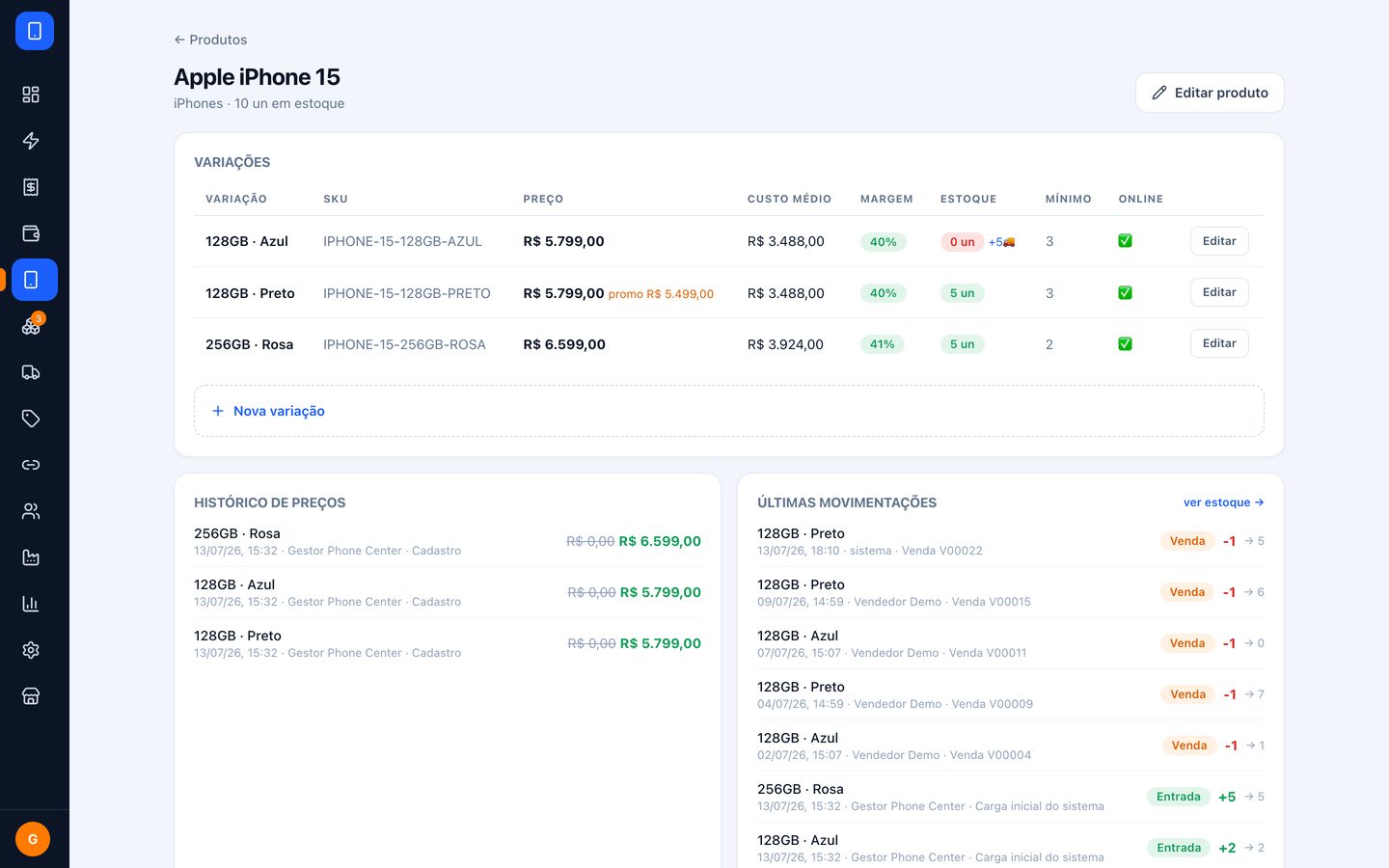Open the dashboard grid icon in sidebar
This screenshot has height=868, width=1389.
click(31, 95)
